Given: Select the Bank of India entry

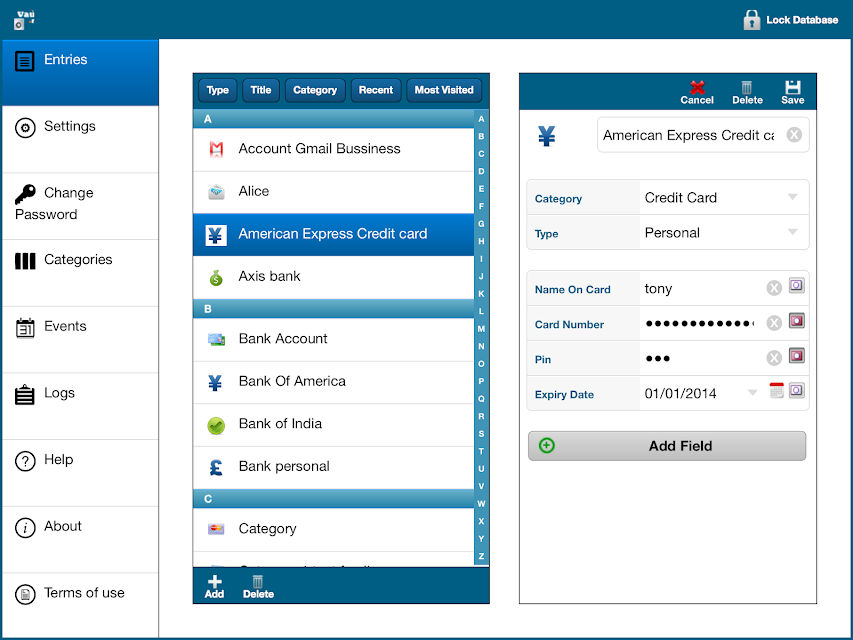Looking at the screenshot, I should point(333,424).
